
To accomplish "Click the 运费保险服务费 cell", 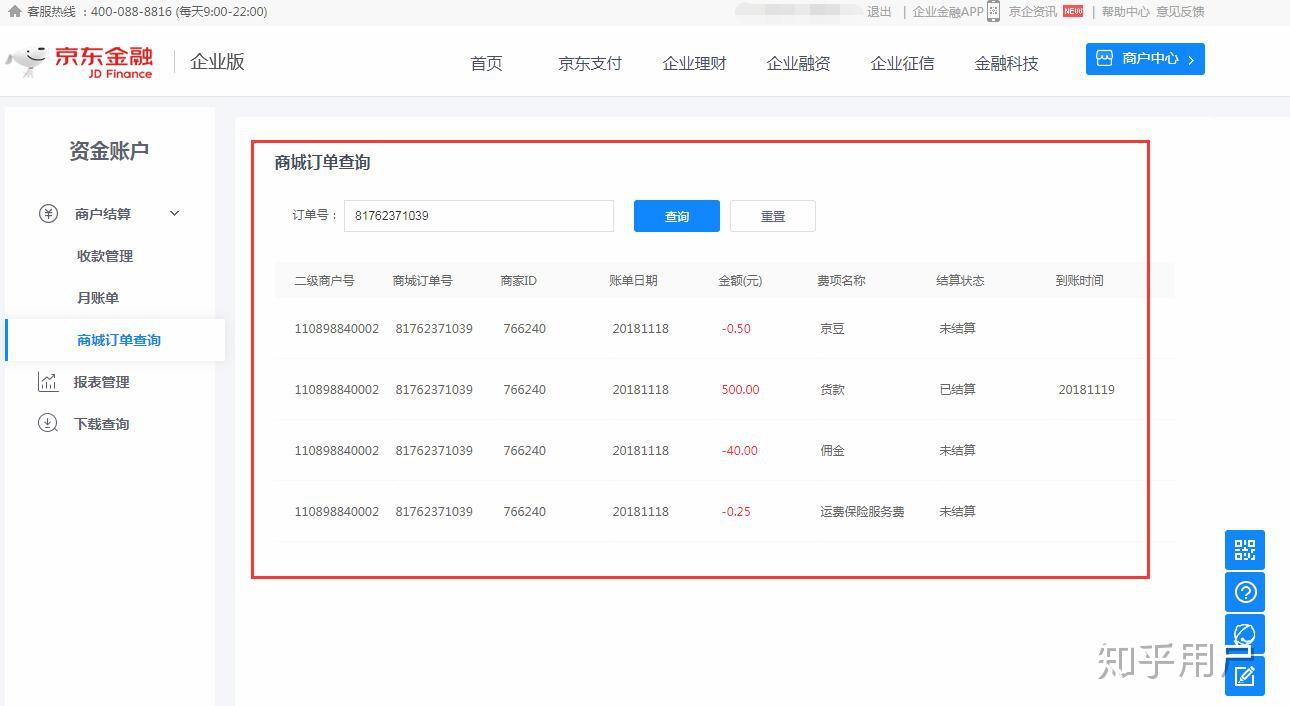I will tap(862, 512).
